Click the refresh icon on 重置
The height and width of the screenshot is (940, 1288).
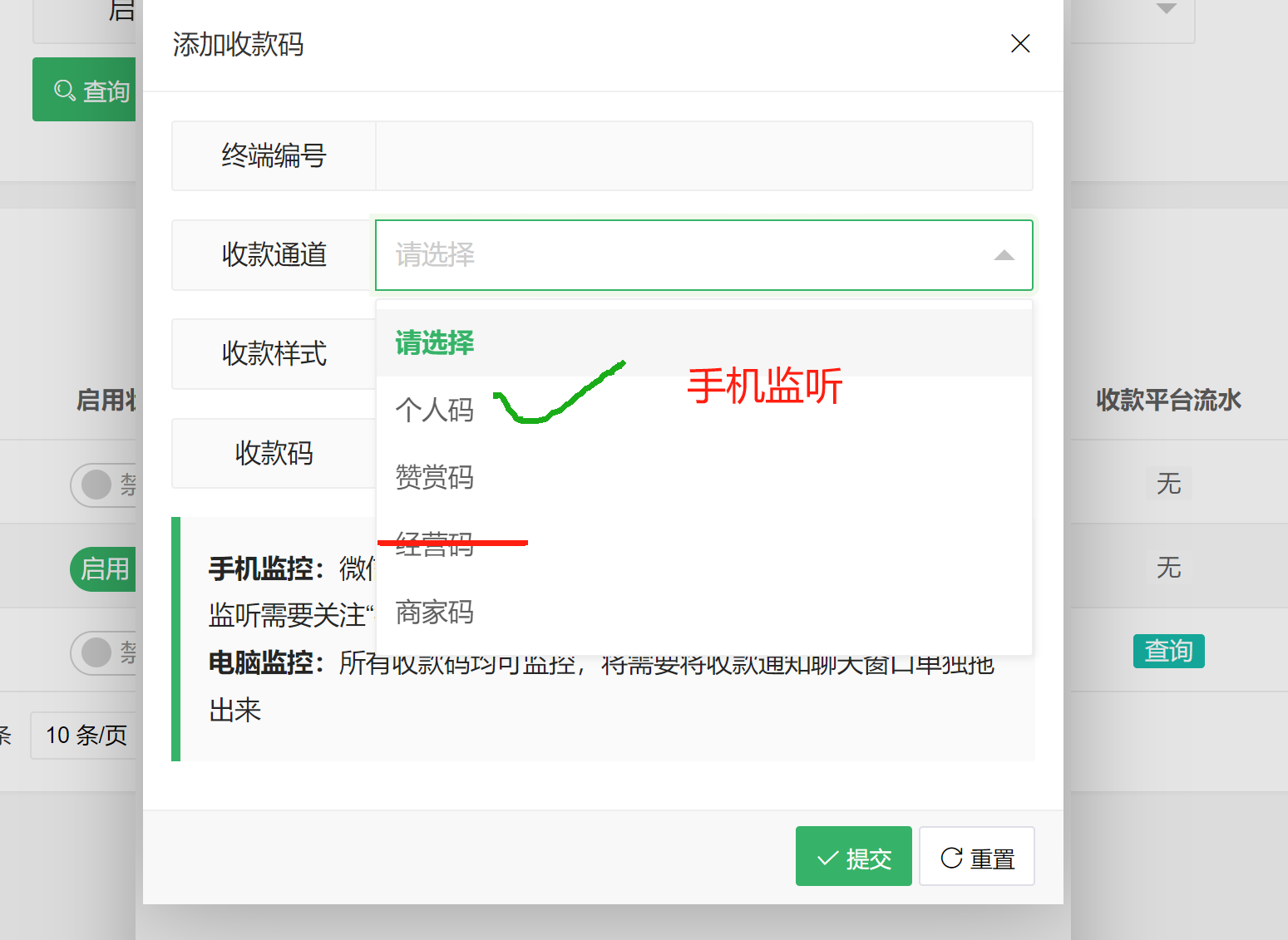click(x=951, y=859)
